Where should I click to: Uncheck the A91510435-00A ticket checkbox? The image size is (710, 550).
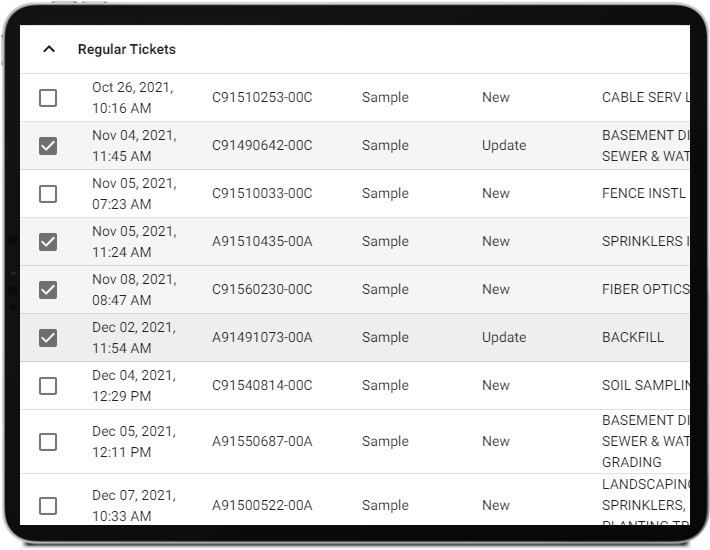(48, 242)
